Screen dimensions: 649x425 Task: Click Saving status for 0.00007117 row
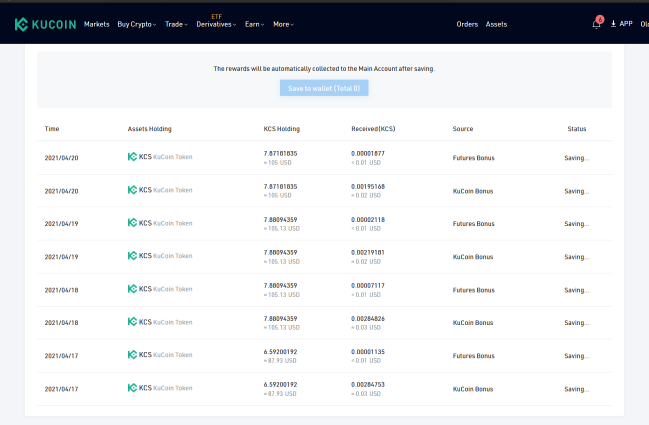coord(577,290)
